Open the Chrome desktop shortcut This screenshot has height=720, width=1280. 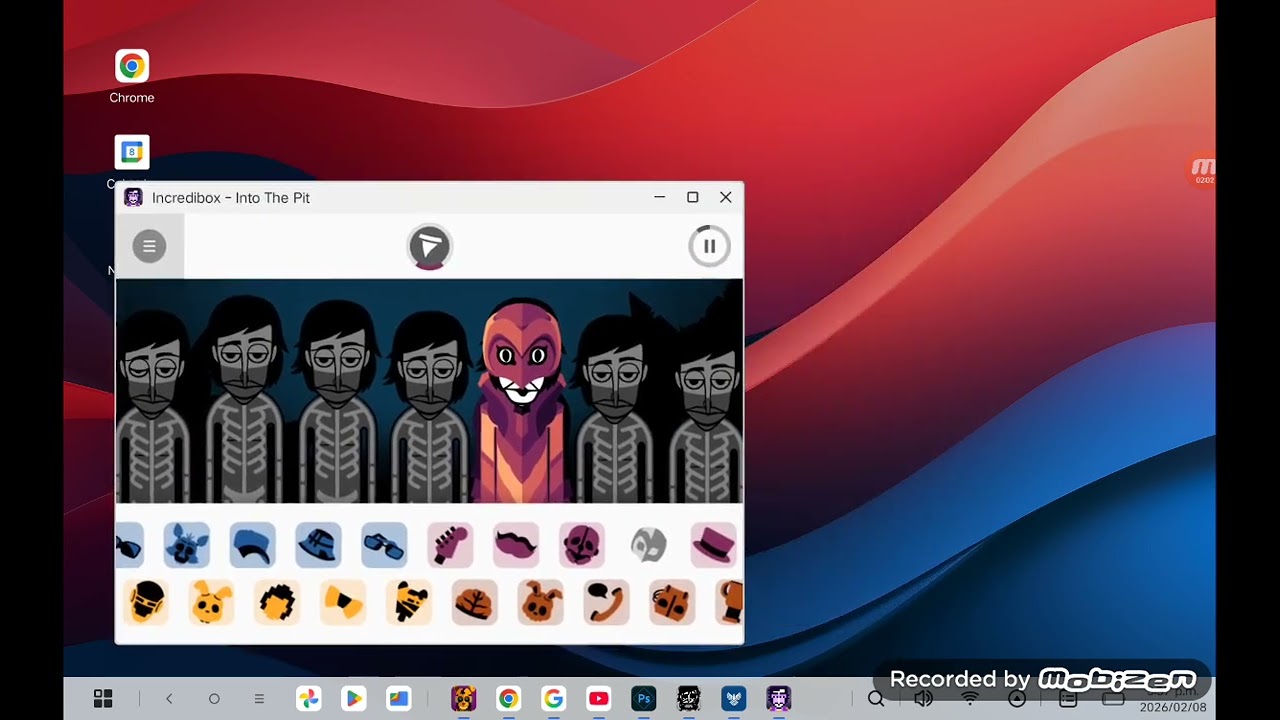pos(132,76)
